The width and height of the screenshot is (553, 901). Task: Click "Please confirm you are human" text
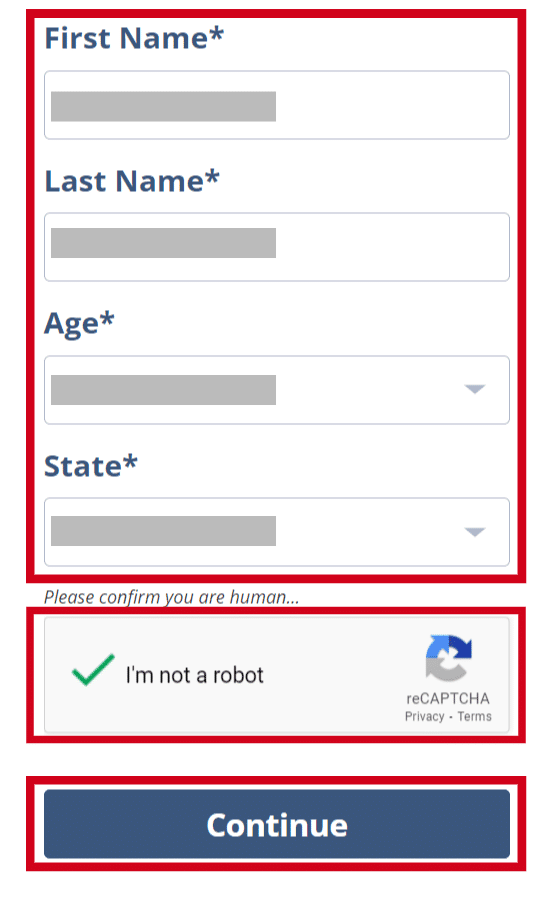pos(171,597)
